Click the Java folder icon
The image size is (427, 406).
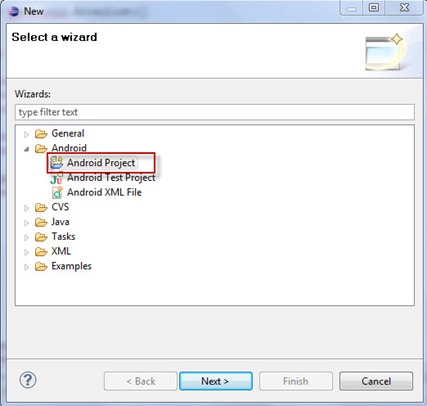click(41, 222)
